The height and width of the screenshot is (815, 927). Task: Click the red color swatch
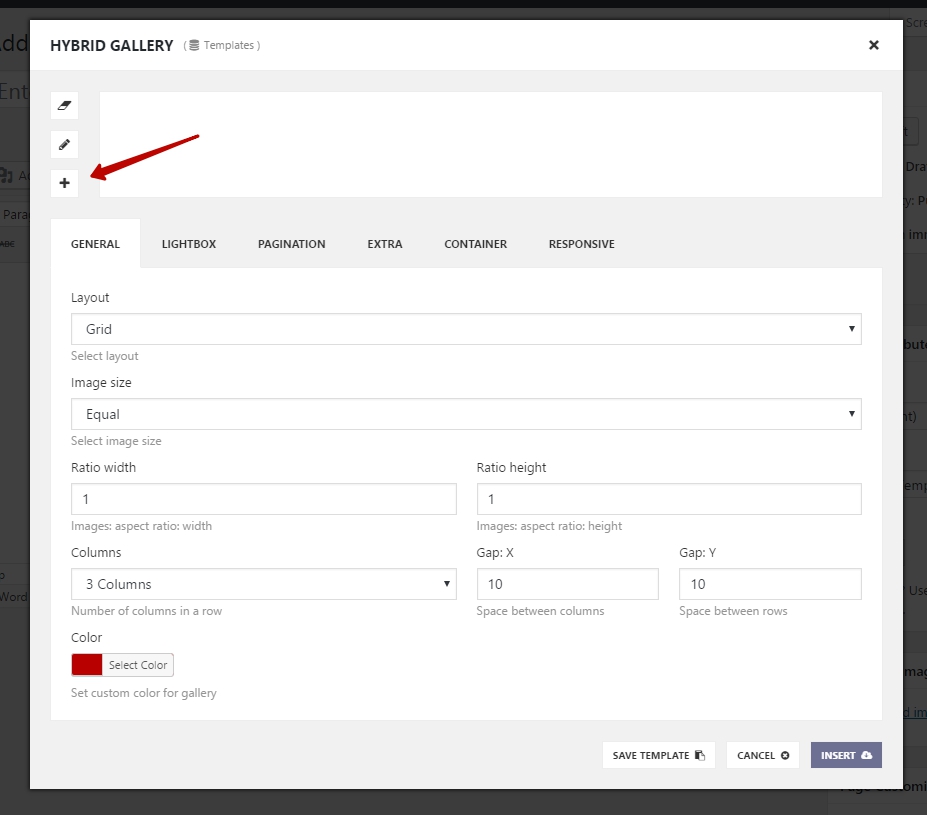point(87,665)
